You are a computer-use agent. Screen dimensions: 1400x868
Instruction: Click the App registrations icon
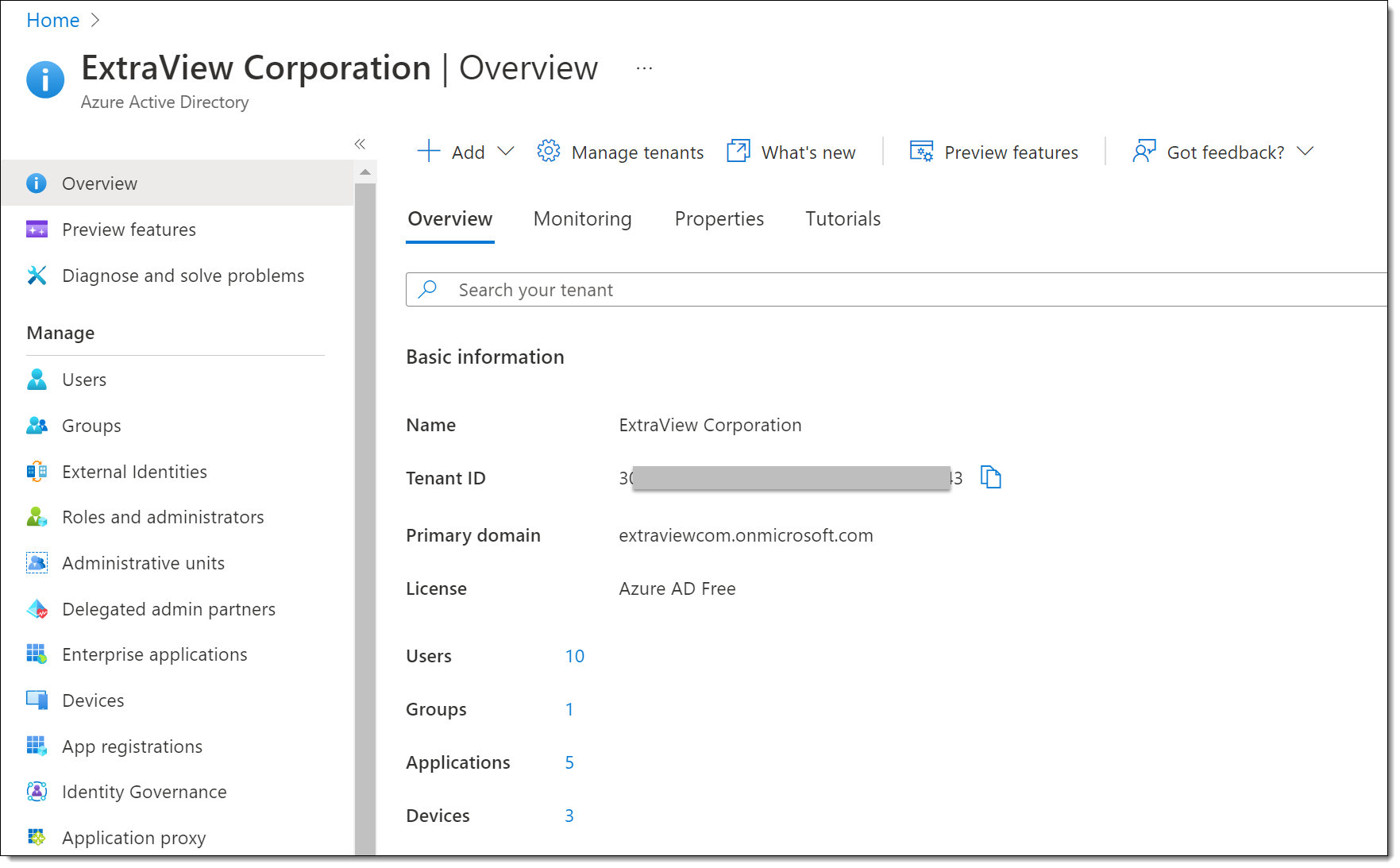pos(37,746)
